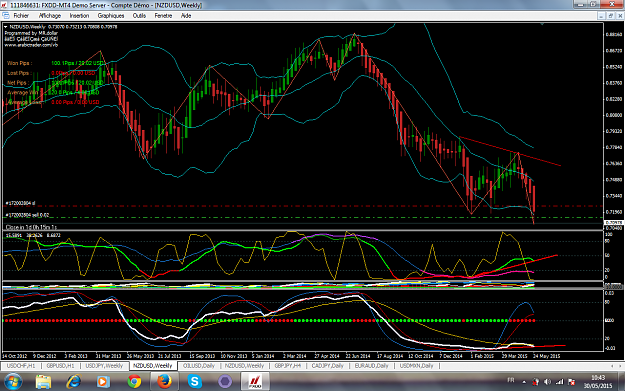
Task: Click the MetaTrader title bar app icon
Action: (x=4, y=5)
